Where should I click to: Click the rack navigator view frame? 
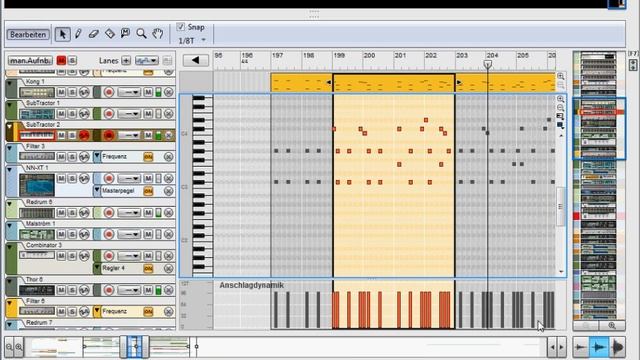(x=599, y=129)
